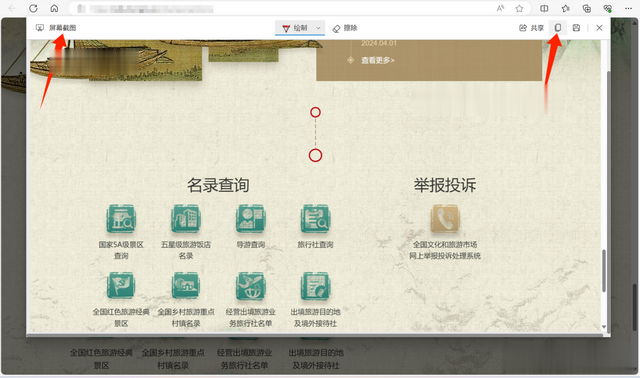Open 全国红色旅游经典景区 icon
Image resolution: width=640 pixels, height=378 pixels.
click(121, 286)
